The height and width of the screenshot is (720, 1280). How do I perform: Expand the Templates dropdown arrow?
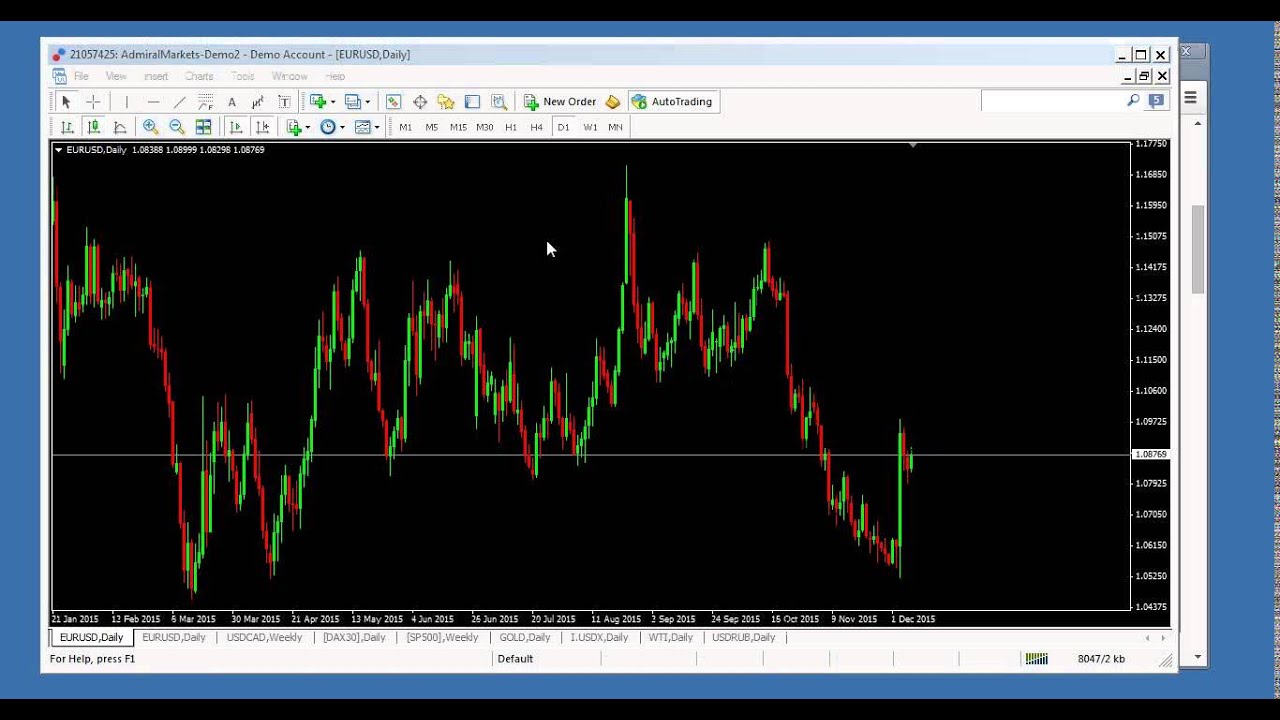point(376,127)
